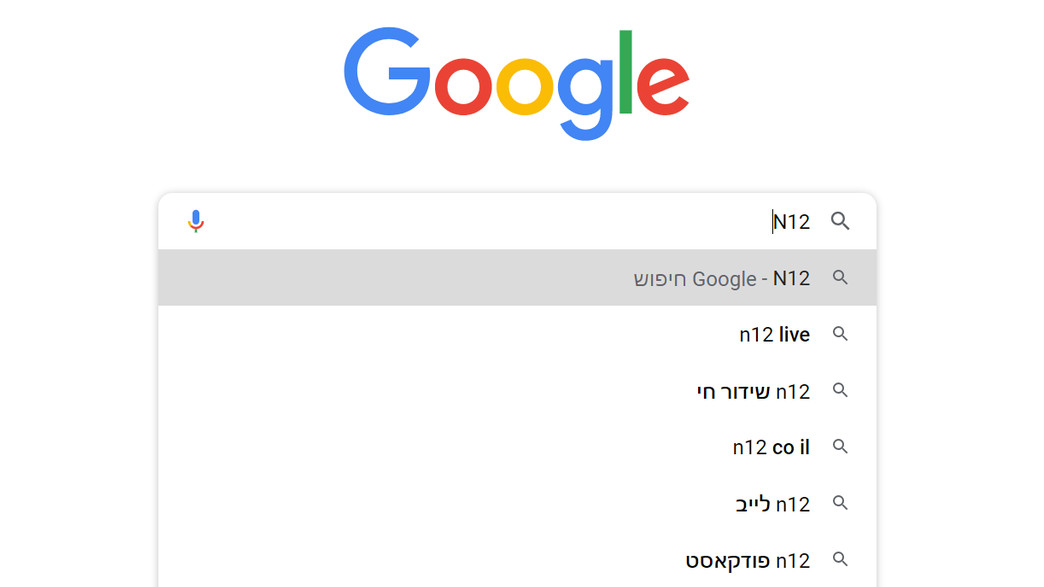Select the 'n12 לייב' suggestion
Screen dimensions: 1044x587
tap(770, 503)
